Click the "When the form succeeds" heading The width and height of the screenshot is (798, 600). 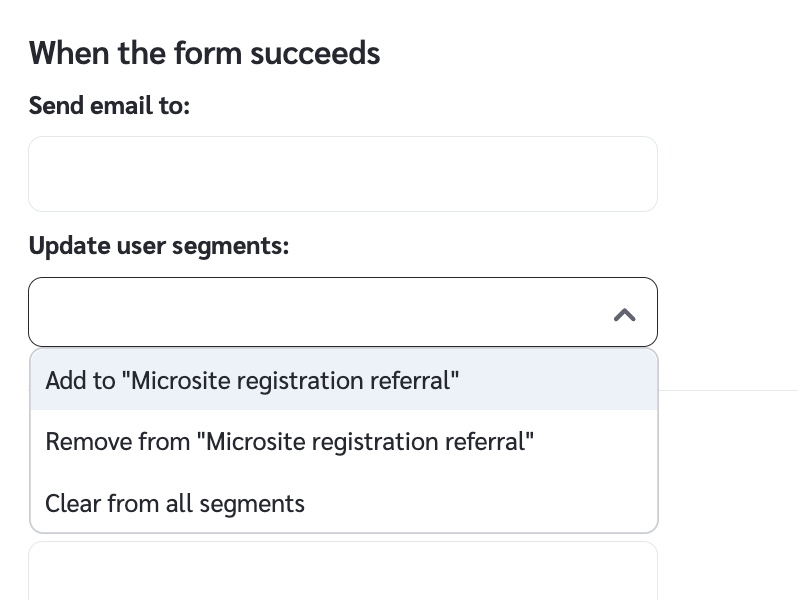(204, 53)
